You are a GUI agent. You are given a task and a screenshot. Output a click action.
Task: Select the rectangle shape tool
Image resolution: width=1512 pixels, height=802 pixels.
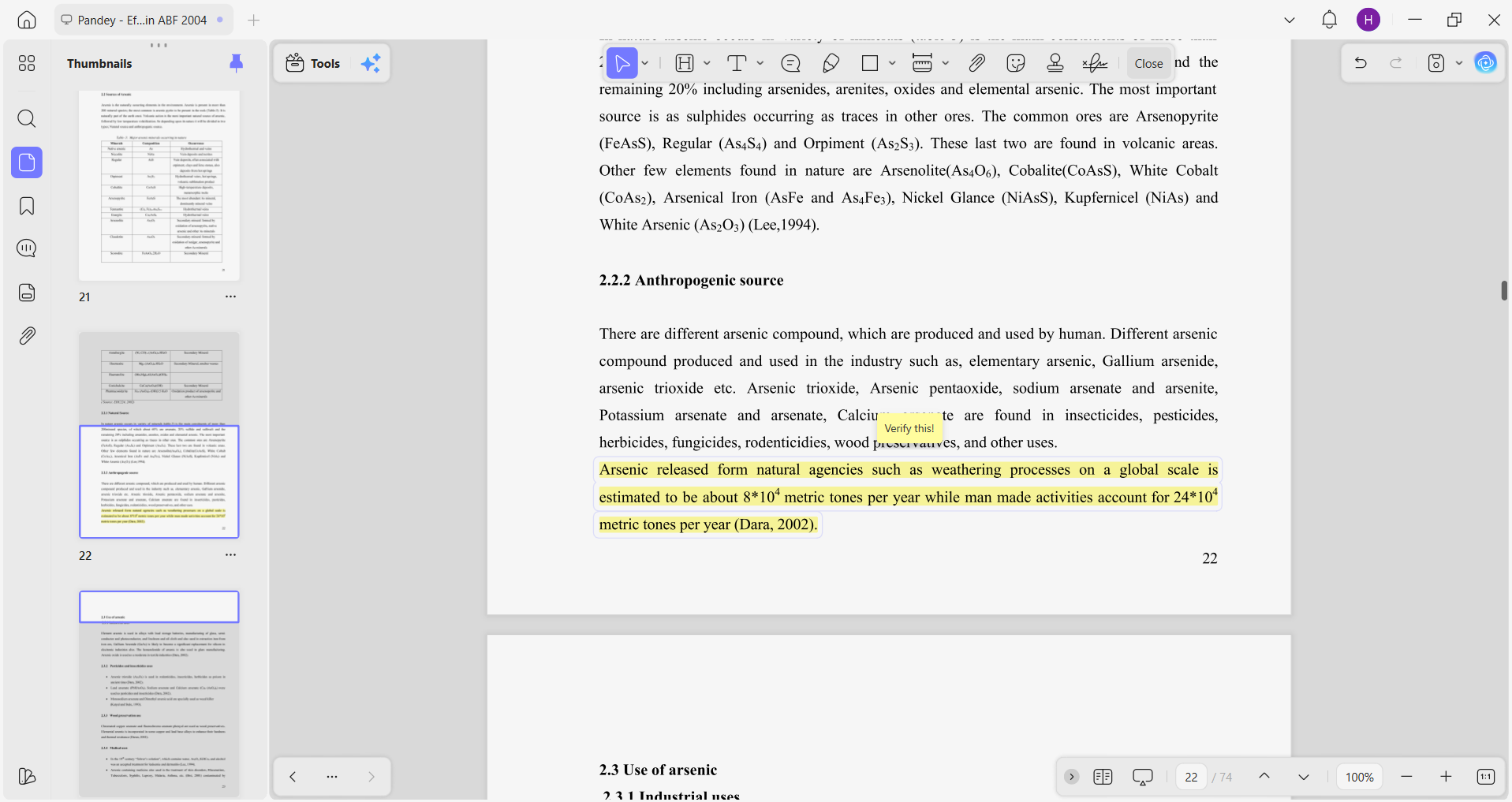pyautogui.click(x=870, y=63)
